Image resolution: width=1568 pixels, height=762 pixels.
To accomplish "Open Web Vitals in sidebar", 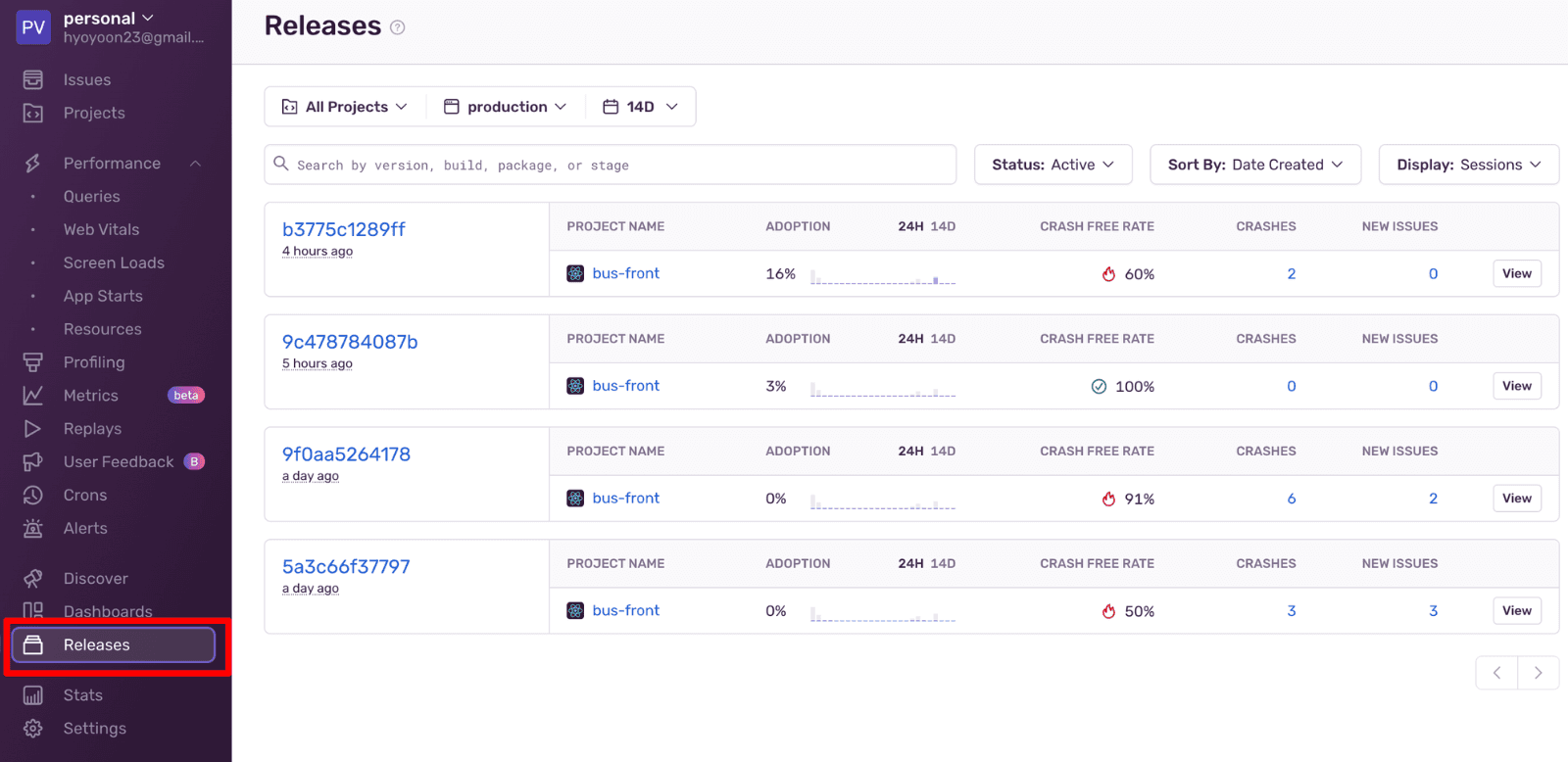I will [x=101, y=229].
